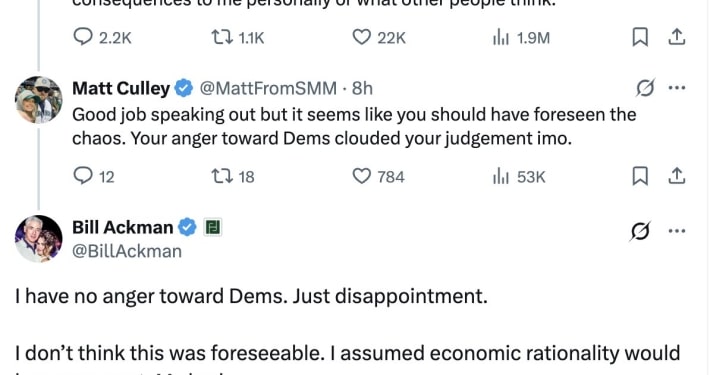Click the green affiliation badge beside Bill Ackman
Image resolution: width=710 pixels, height=375 pixels.
[x=212, y=227]
